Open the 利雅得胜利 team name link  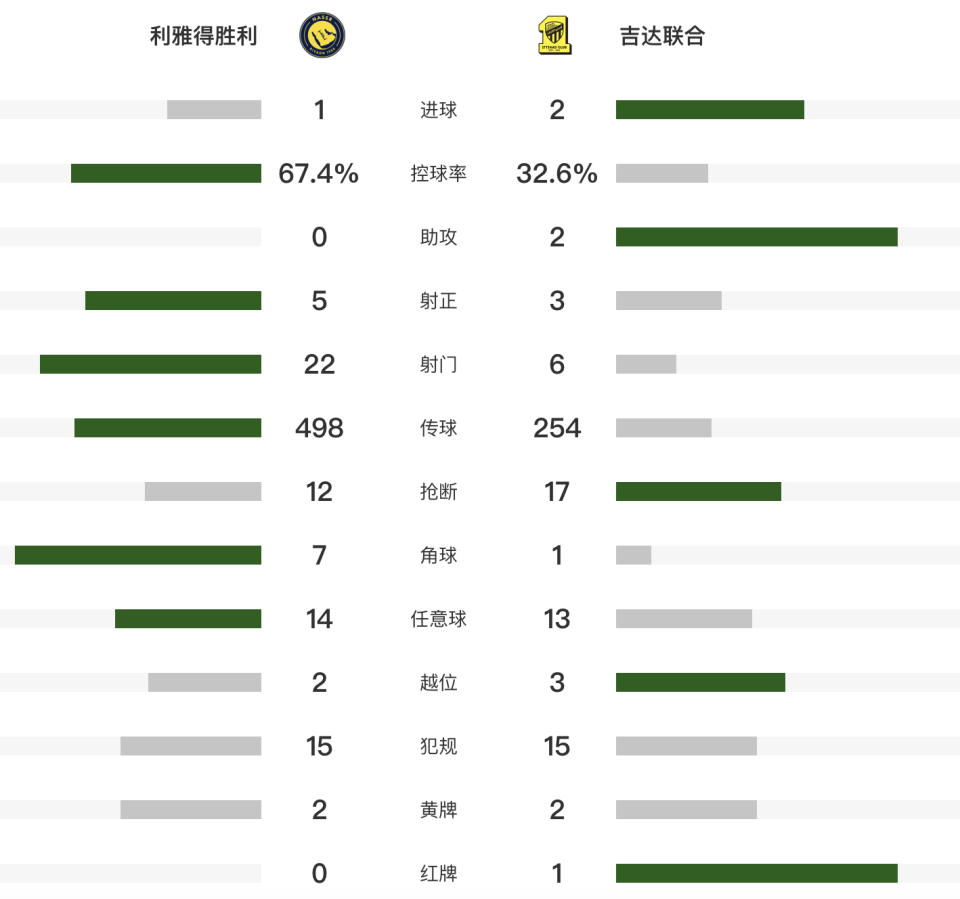click(203, 36)
